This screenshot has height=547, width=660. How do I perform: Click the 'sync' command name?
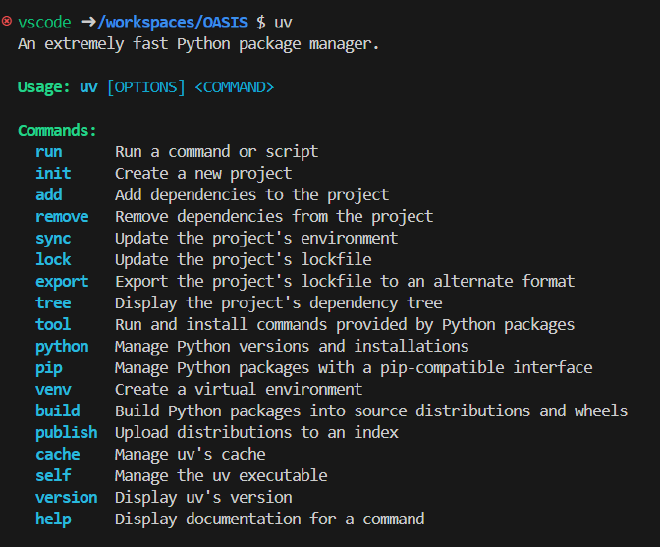pyautogui.click(x=53, y=239)
